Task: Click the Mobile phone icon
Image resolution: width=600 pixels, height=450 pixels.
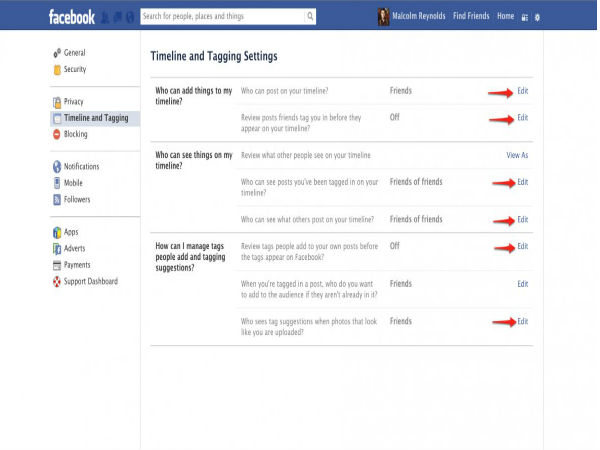Action: coord(57,183)
